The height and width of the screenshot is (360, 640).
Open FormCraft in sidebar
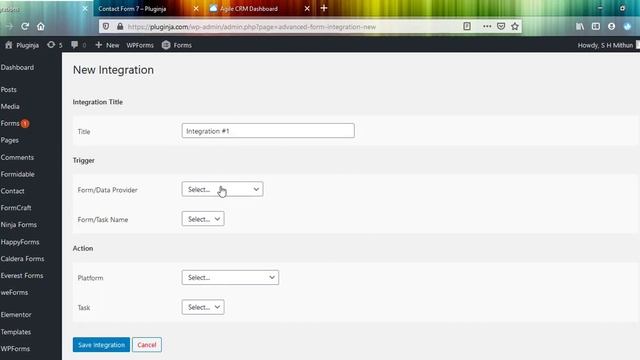[16, 208]
